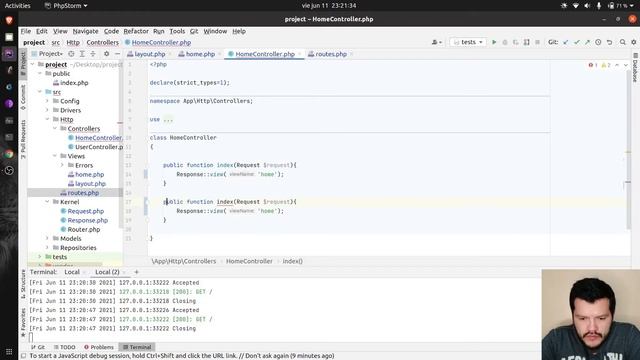This screenshot has width=640, height=360.
Task: Click the Debug bug icon in the toolbar
Action: pyautogui.click(x=505, y=42)
